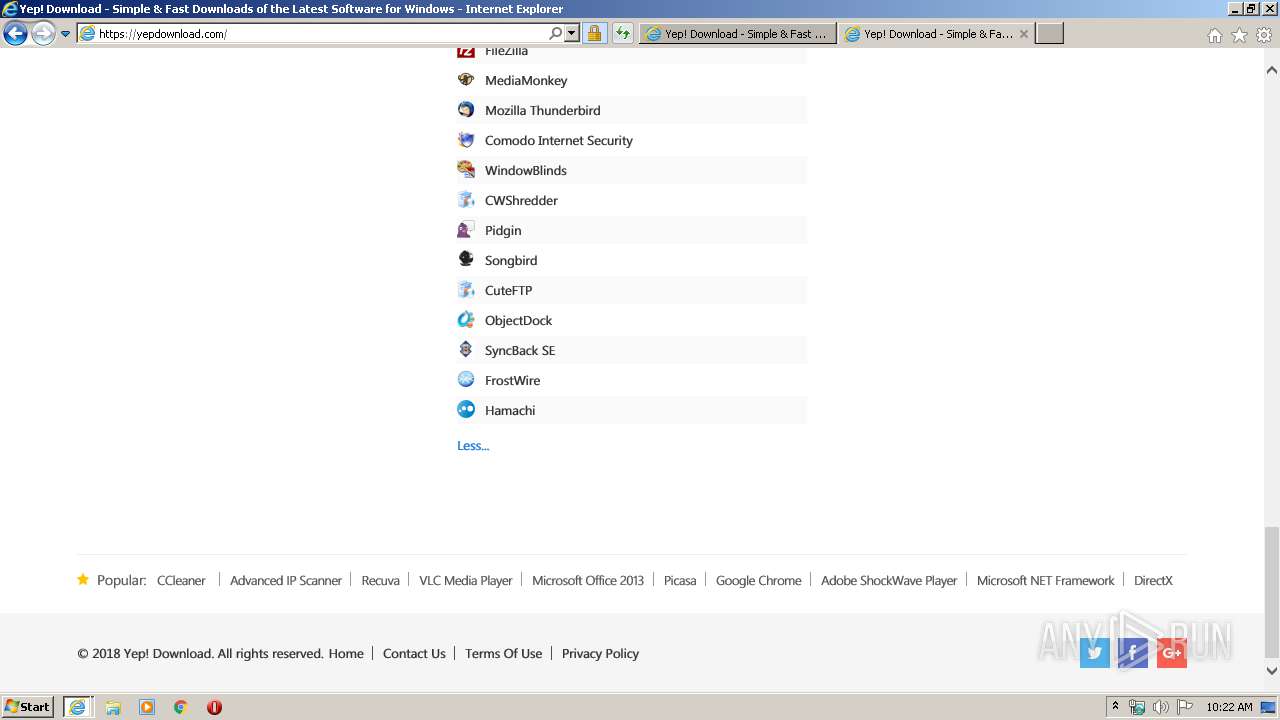Open a new blank tab

click(1049, 33)
